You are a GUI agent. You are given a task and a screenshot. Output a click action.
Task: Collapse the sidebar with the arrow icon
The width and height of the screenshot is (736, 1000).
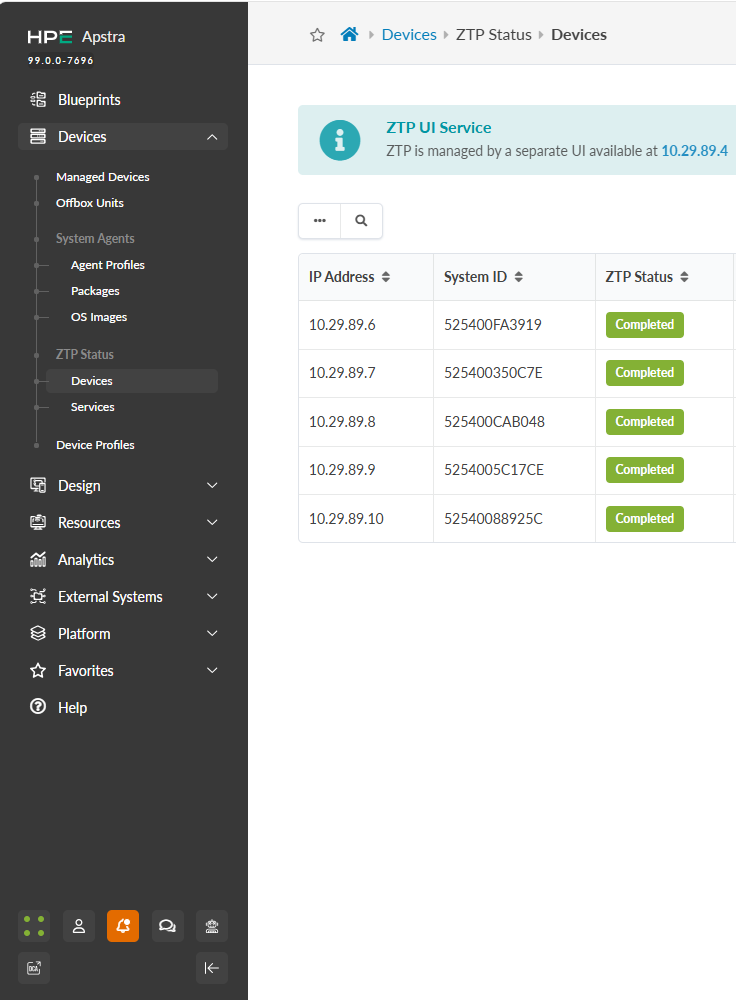(212, 968)
